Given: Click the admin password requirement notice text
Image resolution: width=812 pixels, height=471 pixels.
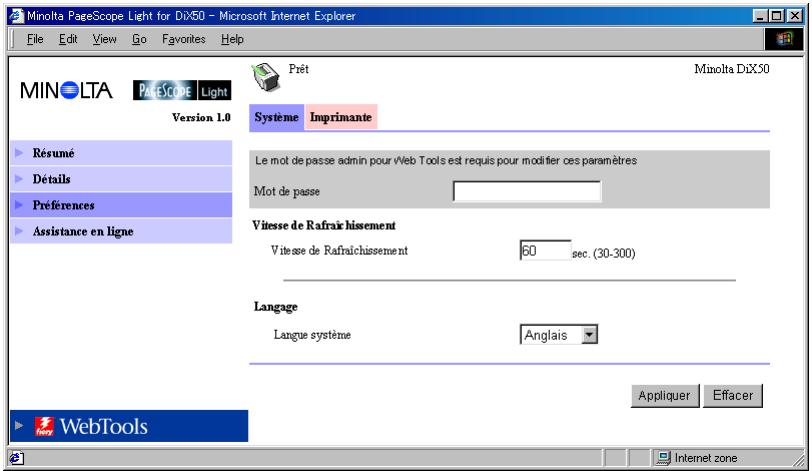Looking at the screenshot, I should click(x=446, y=160).
